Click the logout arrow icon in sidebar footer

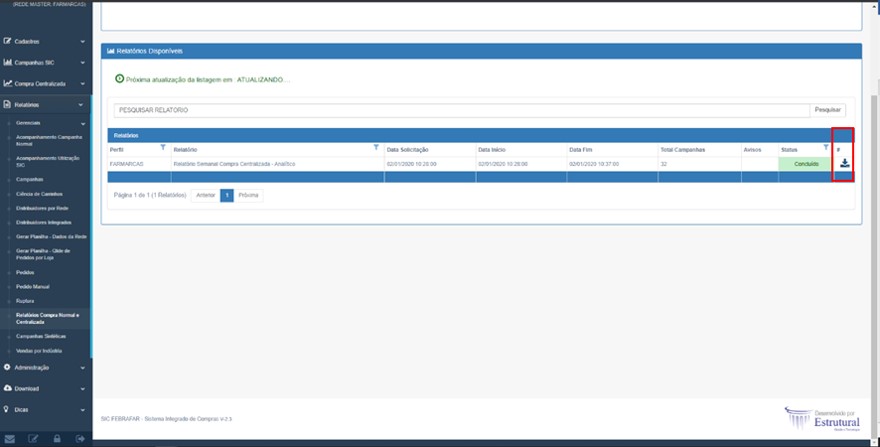coord(80,438)
